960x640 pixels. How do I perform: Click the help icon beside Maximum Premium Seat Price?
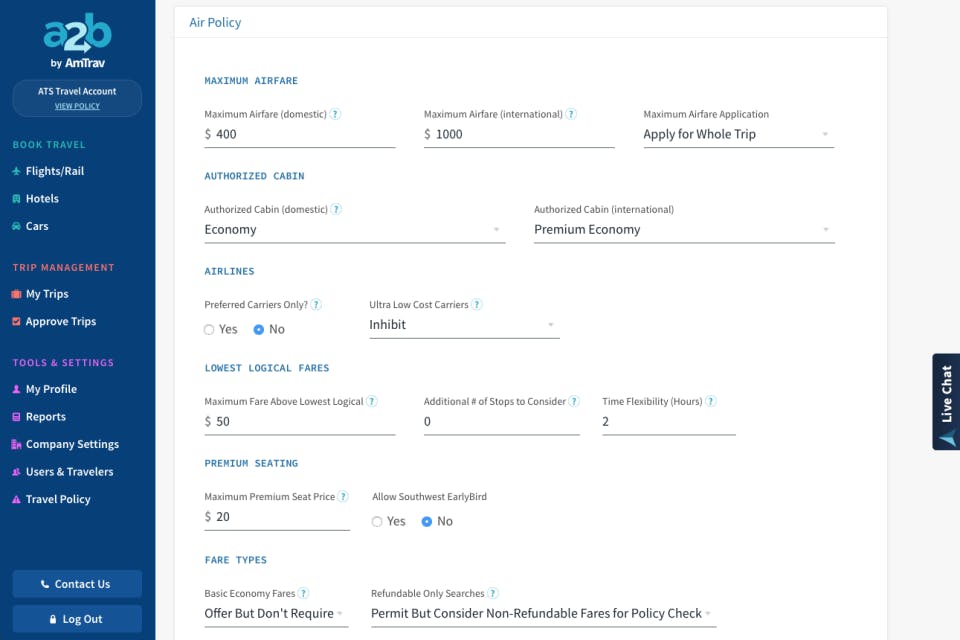click(343, 497)
